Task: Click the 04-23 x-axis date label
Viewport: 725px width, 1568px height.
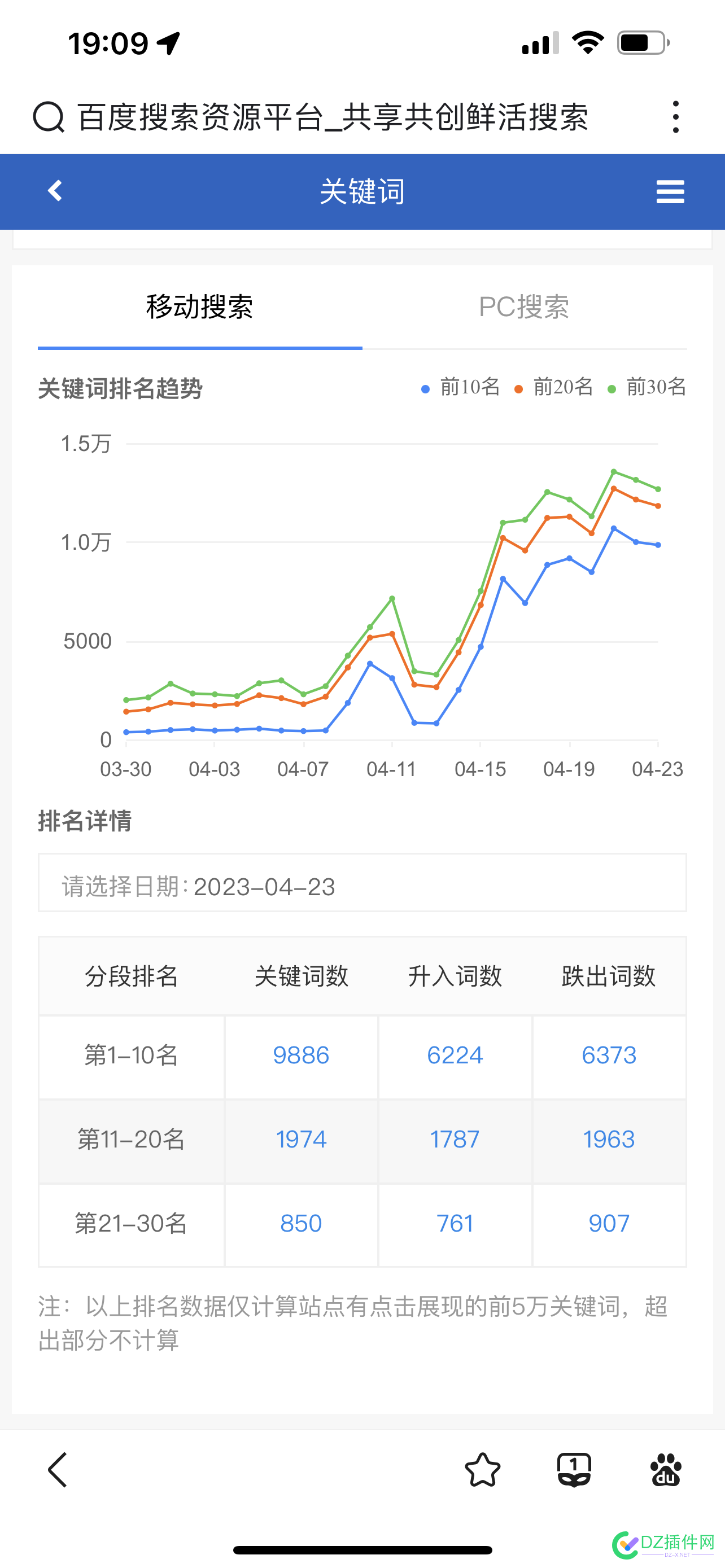Action: [657, 769]
